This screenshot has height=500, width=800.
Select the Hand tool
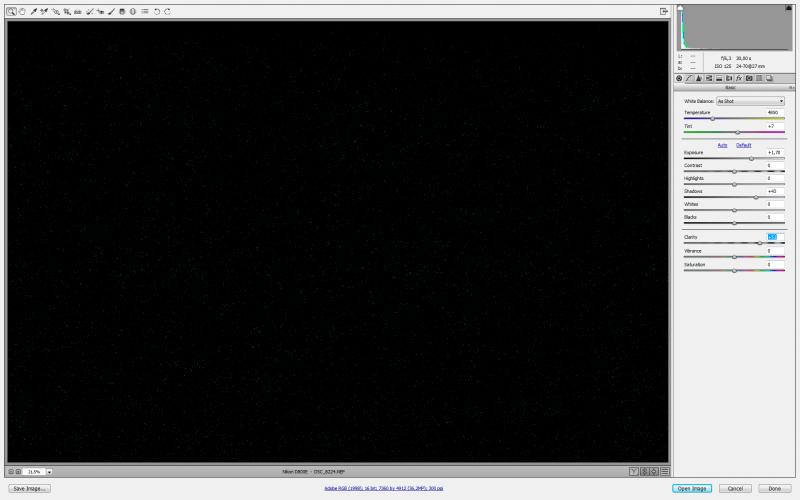[x=22, y=11]
